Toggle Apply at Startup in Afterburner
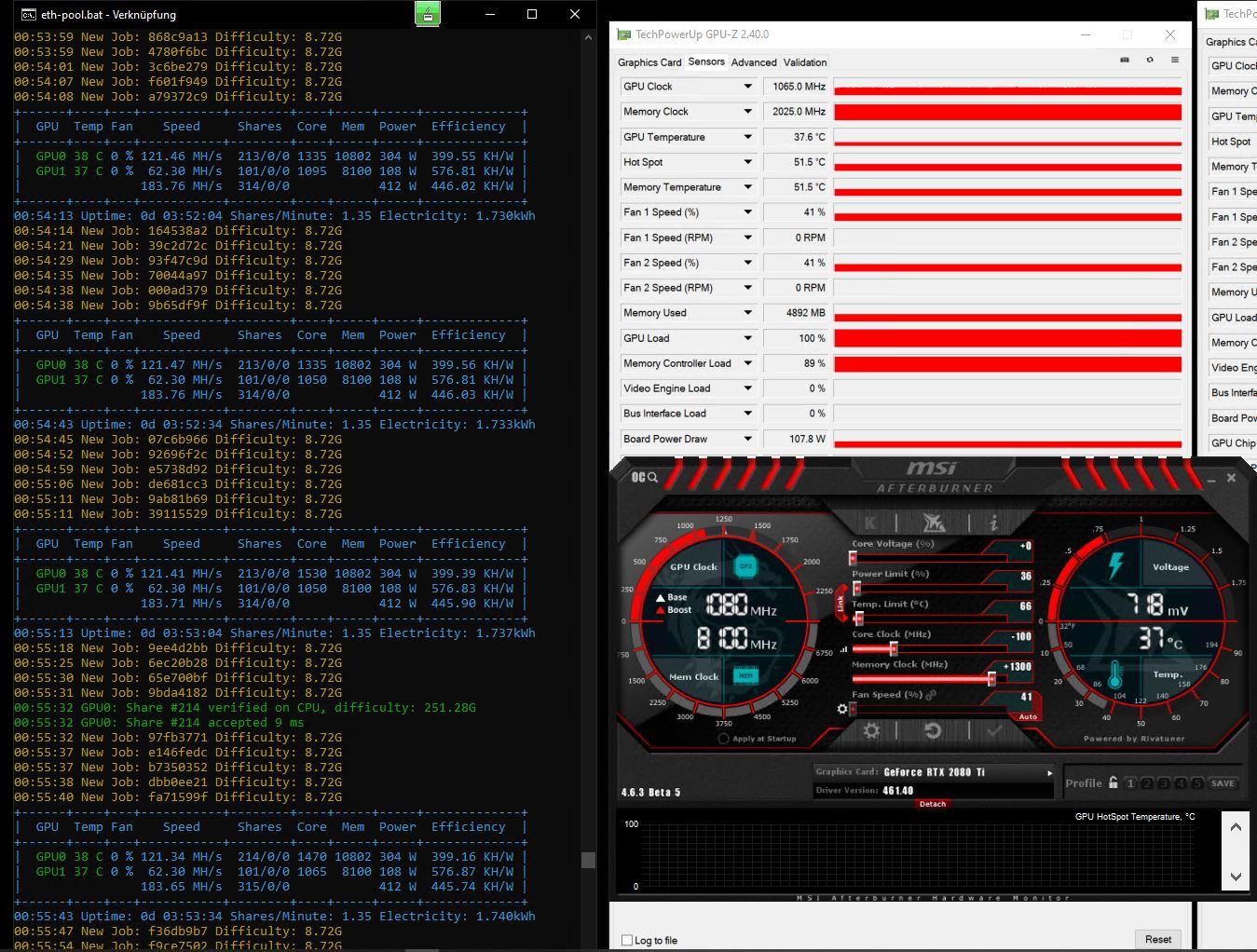1257x952 pixels. pos(723,739)
